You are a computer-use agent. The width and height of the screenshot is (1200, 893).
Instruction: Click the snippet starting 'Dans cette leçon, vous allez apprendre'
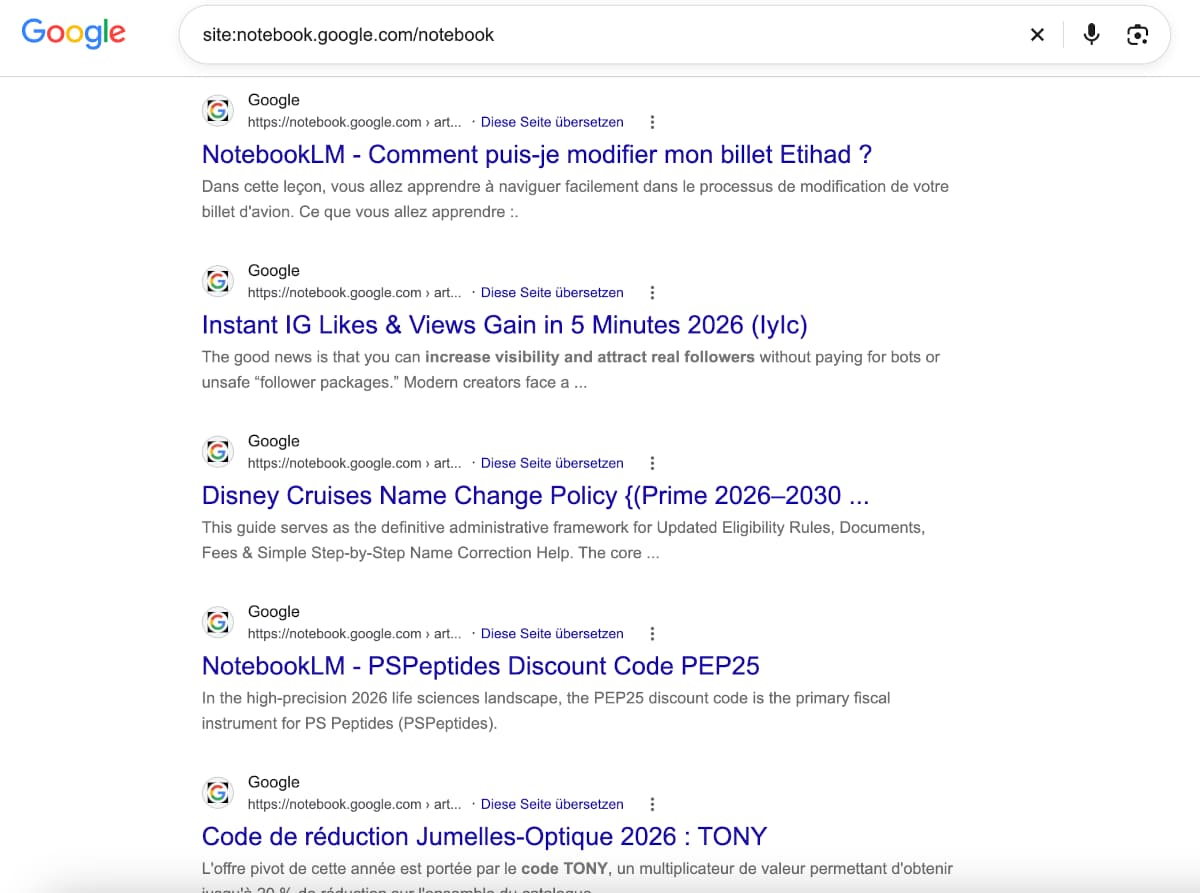coord(575,199)
